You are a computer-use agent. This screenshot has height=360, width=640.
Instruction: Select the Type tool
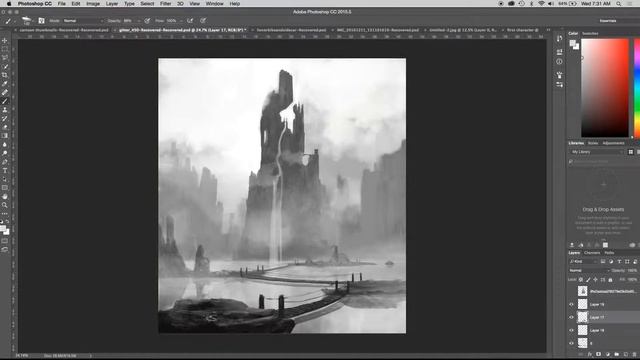5,170
